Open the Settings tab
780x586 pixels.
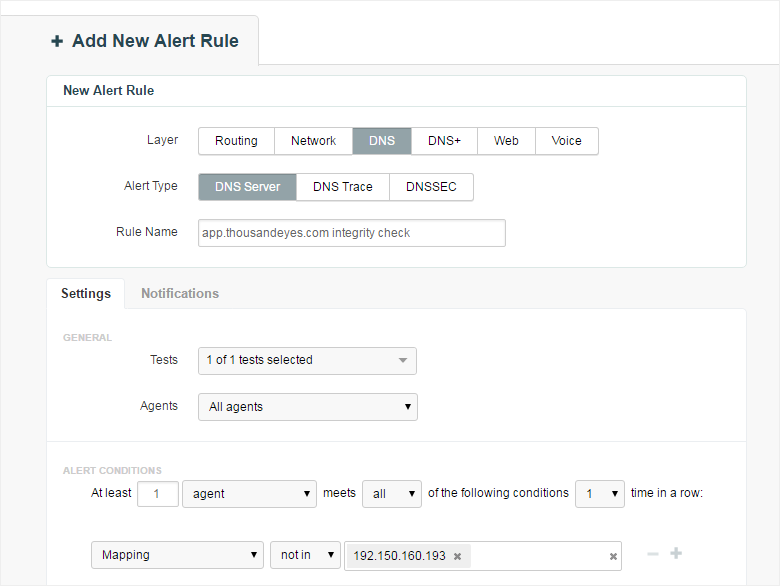click(86, 294)
